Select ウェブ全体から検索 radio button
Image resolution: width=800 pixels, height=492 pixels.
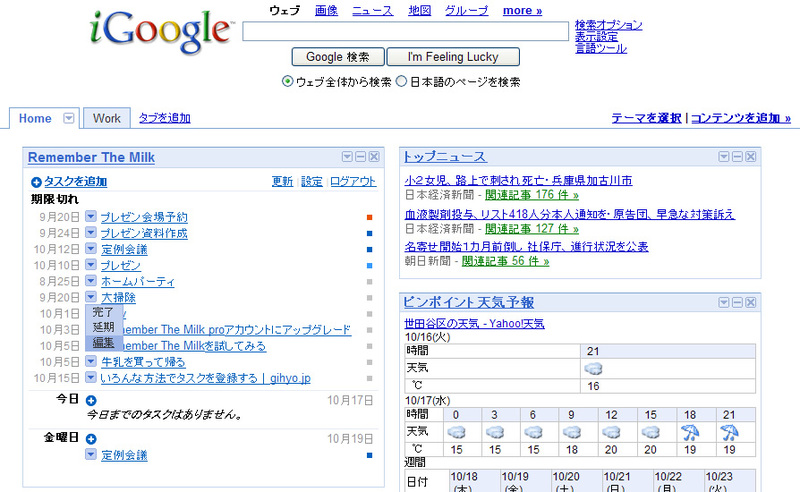[288, 81]
